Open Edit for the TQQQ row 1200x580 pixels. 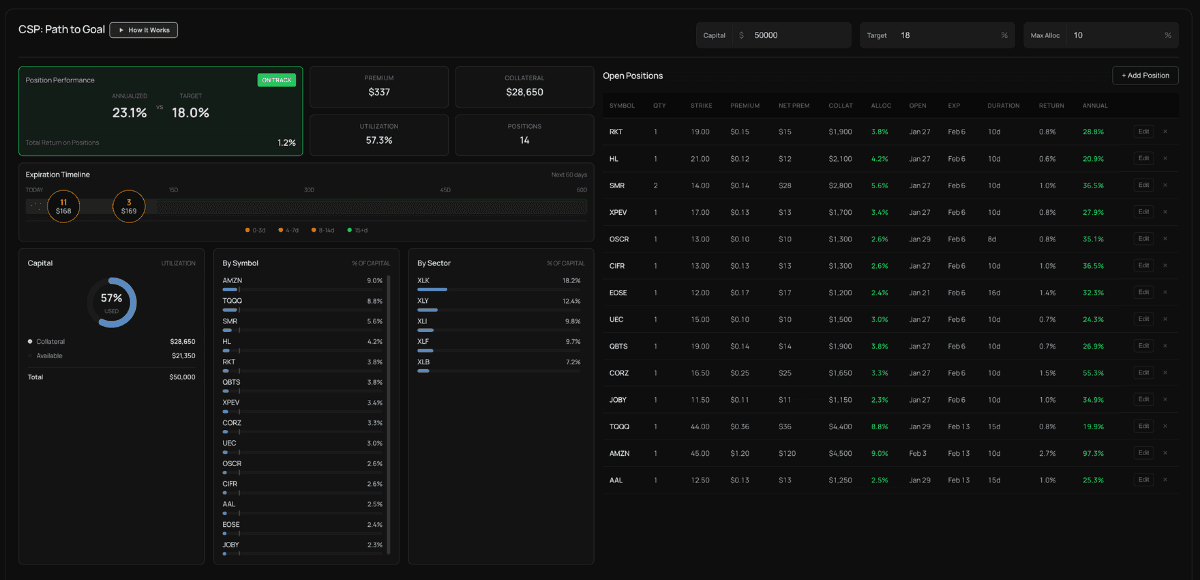1144,426
